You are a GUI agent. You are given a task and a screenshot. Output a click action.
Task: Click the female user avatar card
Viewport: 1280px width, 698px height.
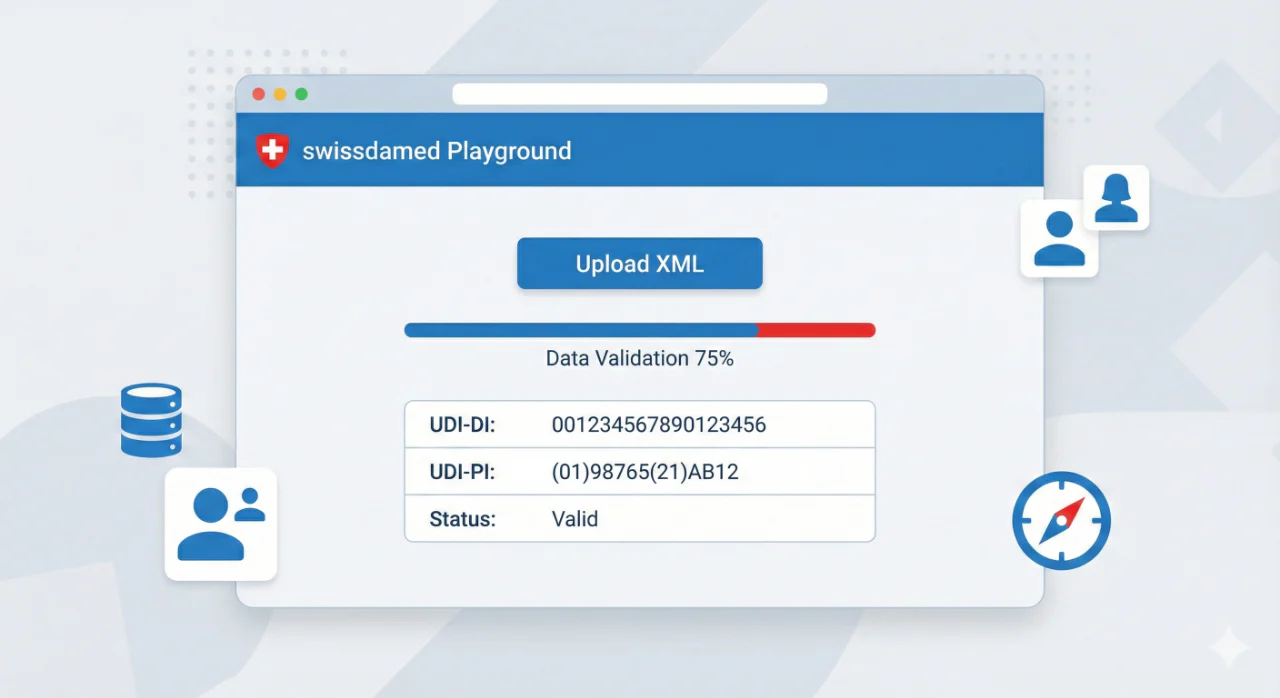click(1116, 197)
